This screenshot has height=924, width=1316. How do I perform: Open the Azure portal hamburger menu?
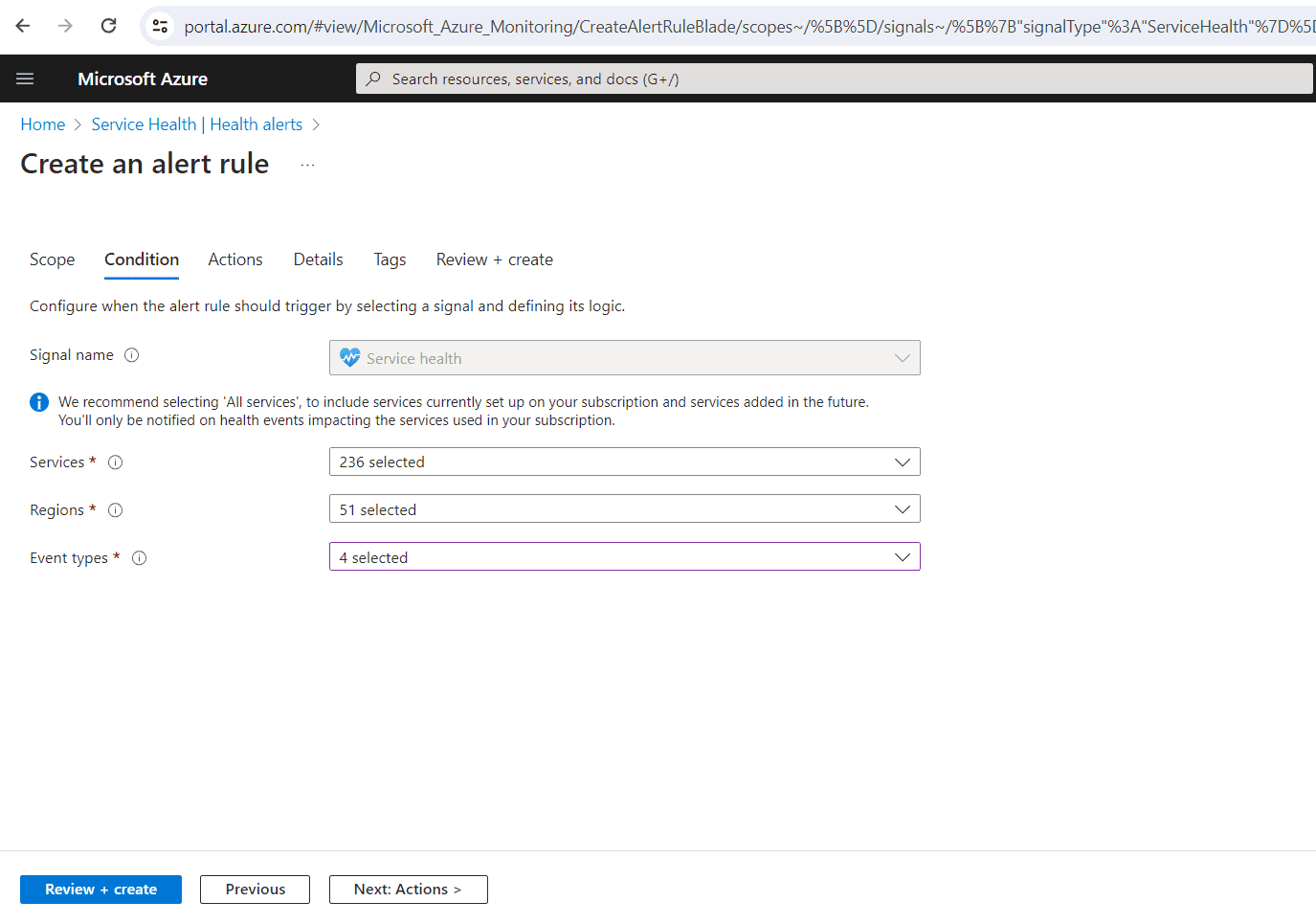[x=25, y=79]
